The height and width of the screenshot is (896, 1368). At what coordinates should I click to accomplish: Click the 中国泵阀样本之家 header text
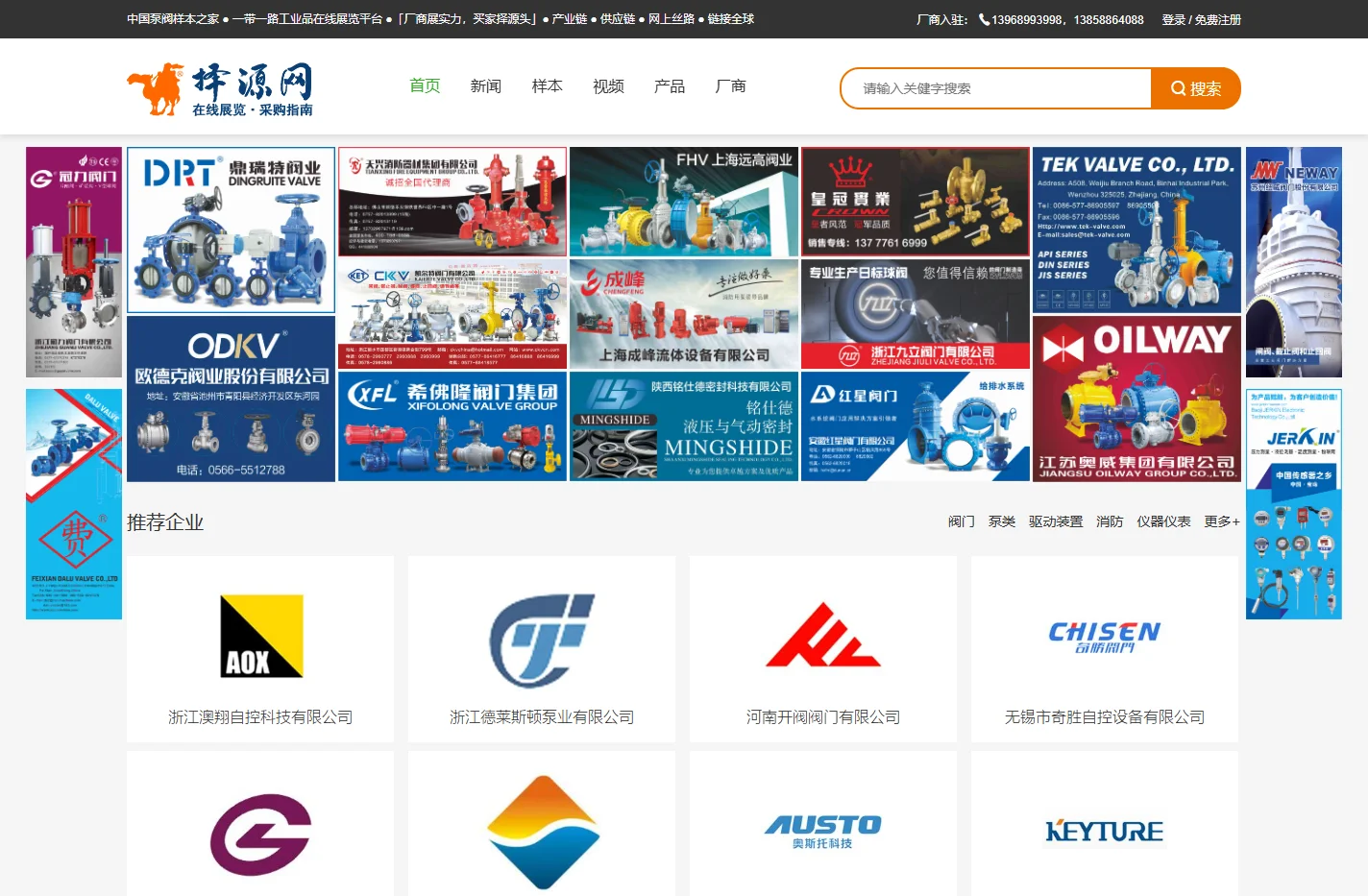pyautogui.click(x=173, y=19)
